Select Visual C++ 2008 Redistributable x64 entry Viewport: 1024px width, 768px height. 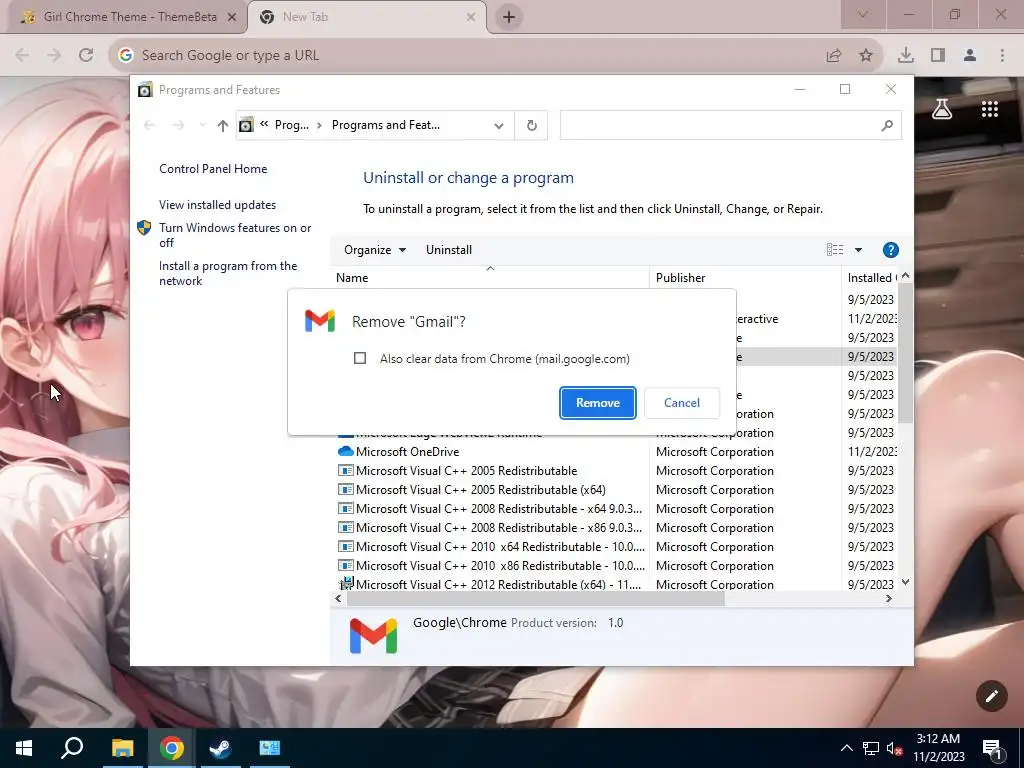(499, 509)
